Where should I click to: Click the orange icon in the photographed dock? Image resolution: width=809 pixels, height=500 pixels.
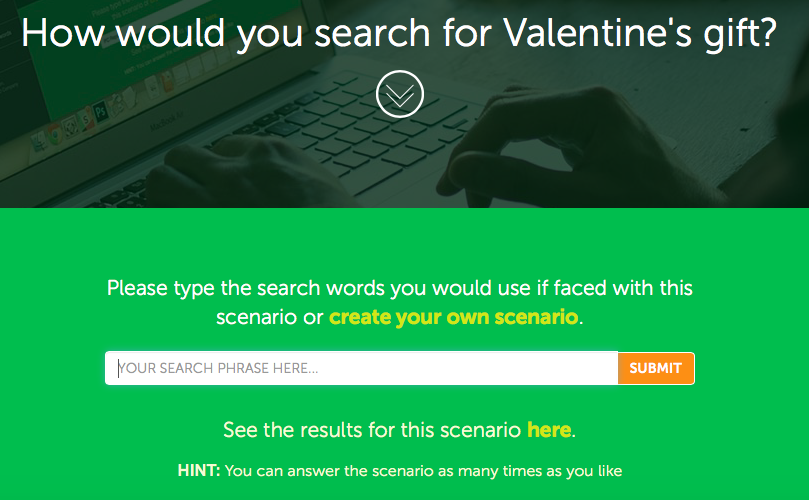coord(167,82)
